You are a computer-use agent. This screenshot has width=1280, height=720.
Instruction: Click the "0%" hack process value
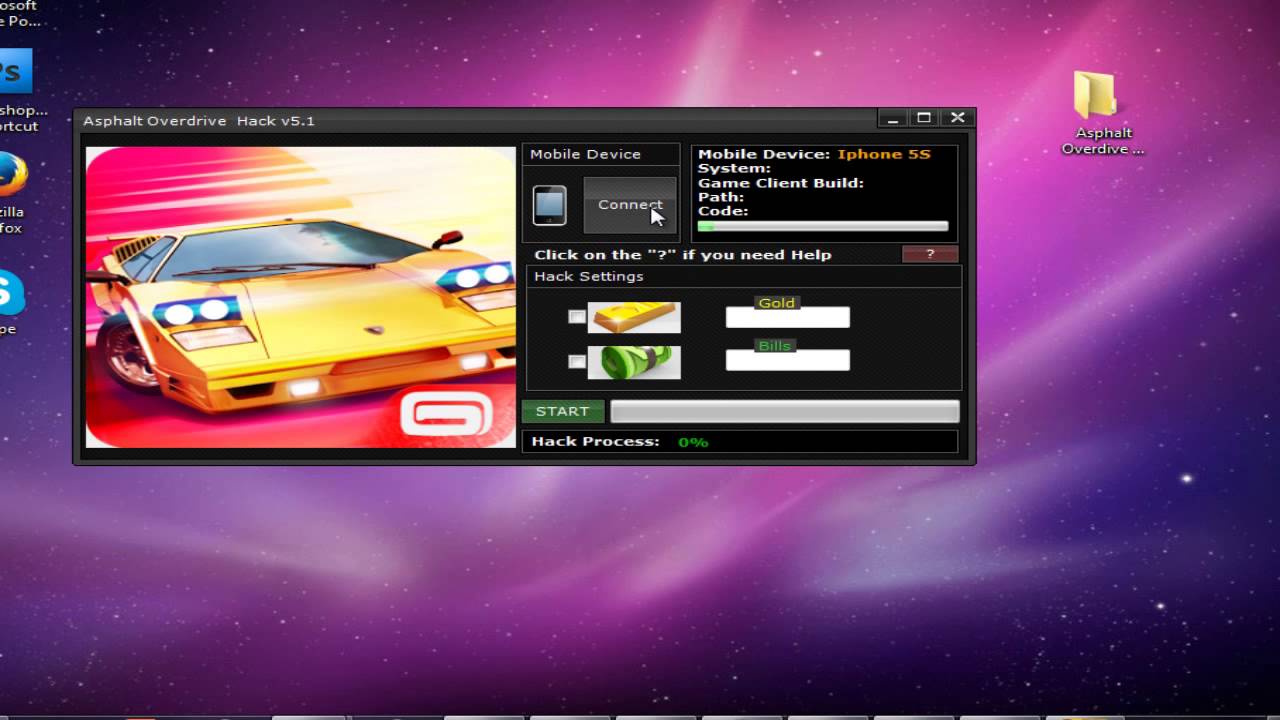[x=693, y=442]
